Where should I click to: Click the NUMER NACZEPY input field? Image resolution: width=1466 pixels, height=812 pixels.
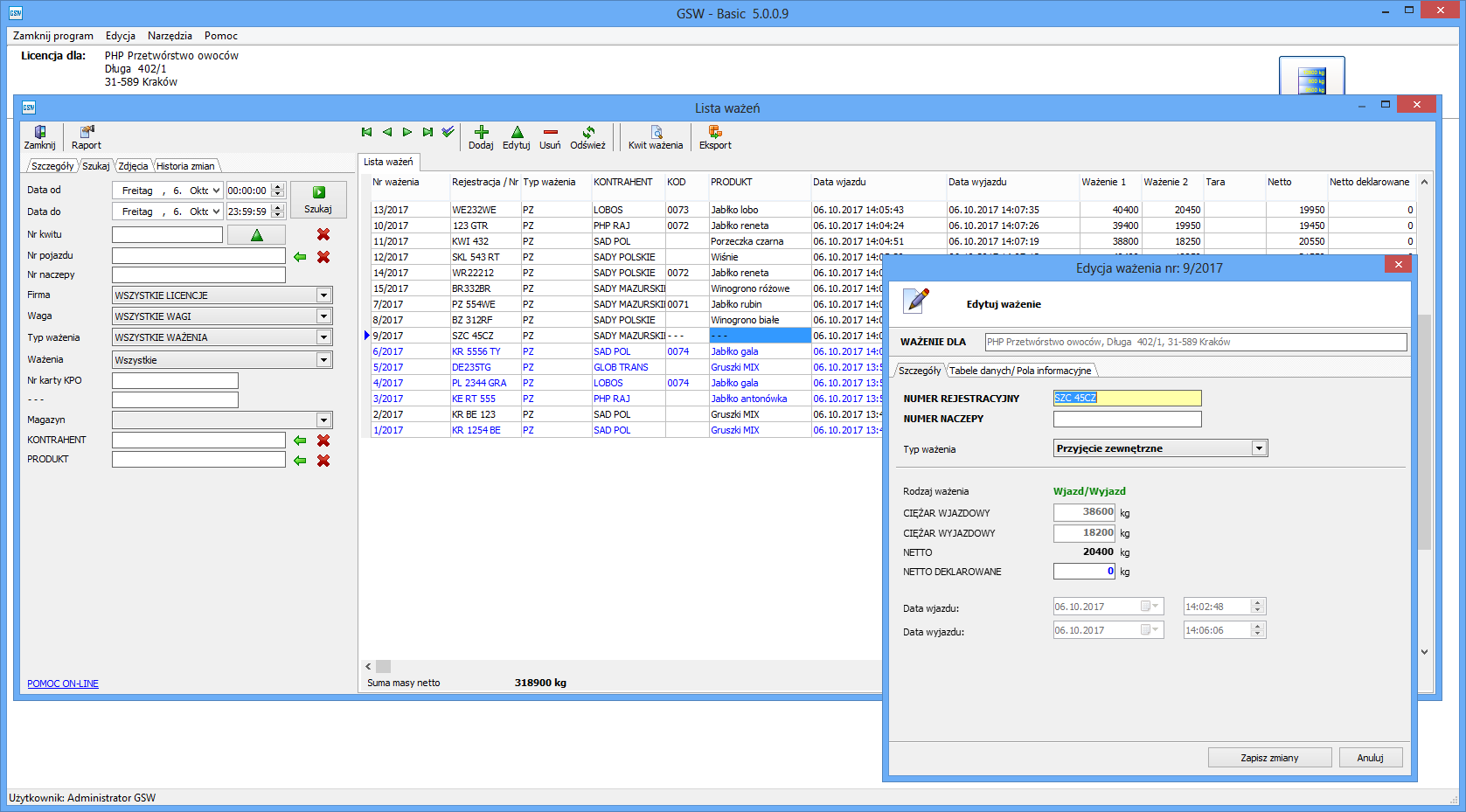point(1127,420)
